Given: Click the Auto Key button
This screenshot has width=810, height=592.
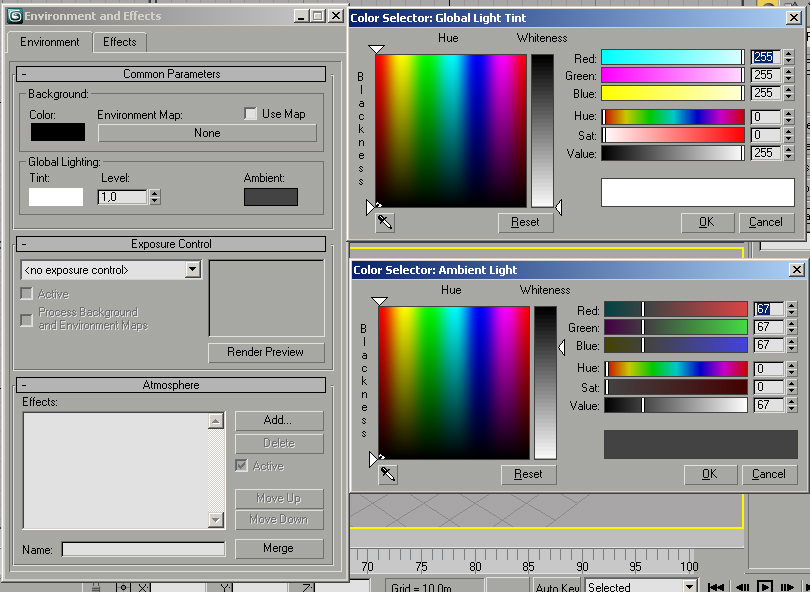Looking at the screenshot, I should point(557,586).
